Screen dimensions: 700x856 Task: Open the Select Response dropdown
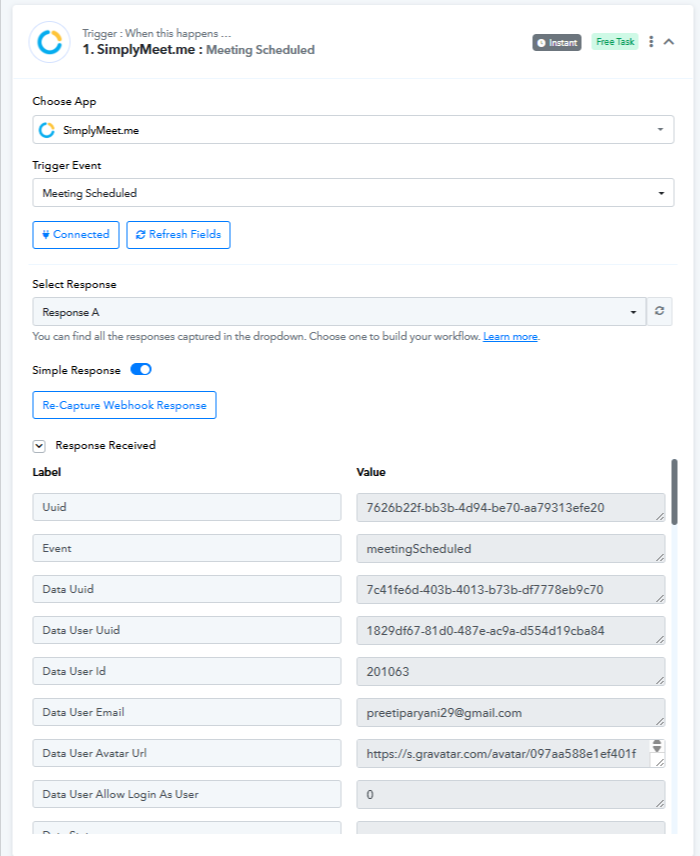point(339,312)
